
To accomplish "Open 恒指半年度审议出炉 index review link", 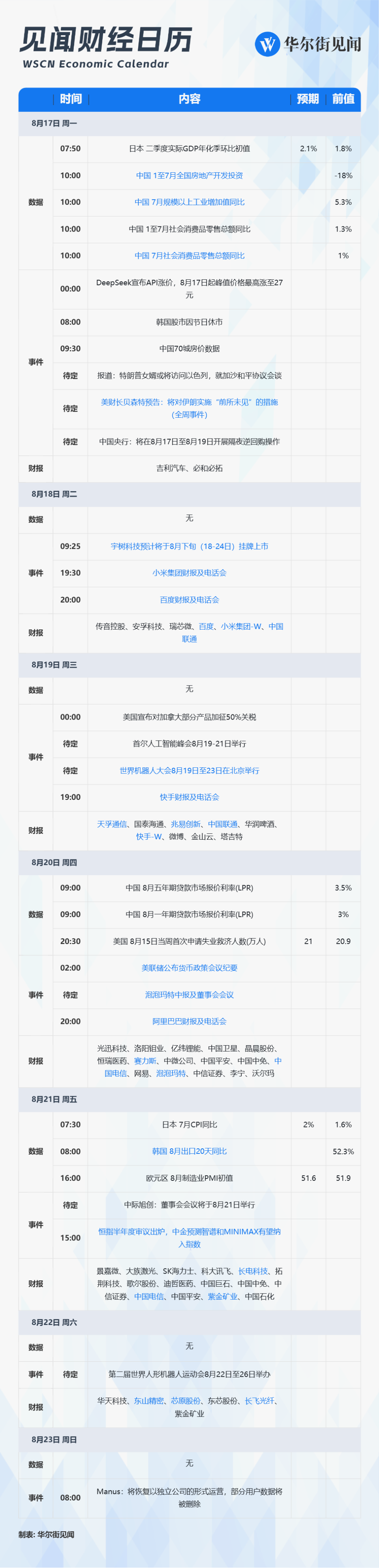I will pos(189,1238).
